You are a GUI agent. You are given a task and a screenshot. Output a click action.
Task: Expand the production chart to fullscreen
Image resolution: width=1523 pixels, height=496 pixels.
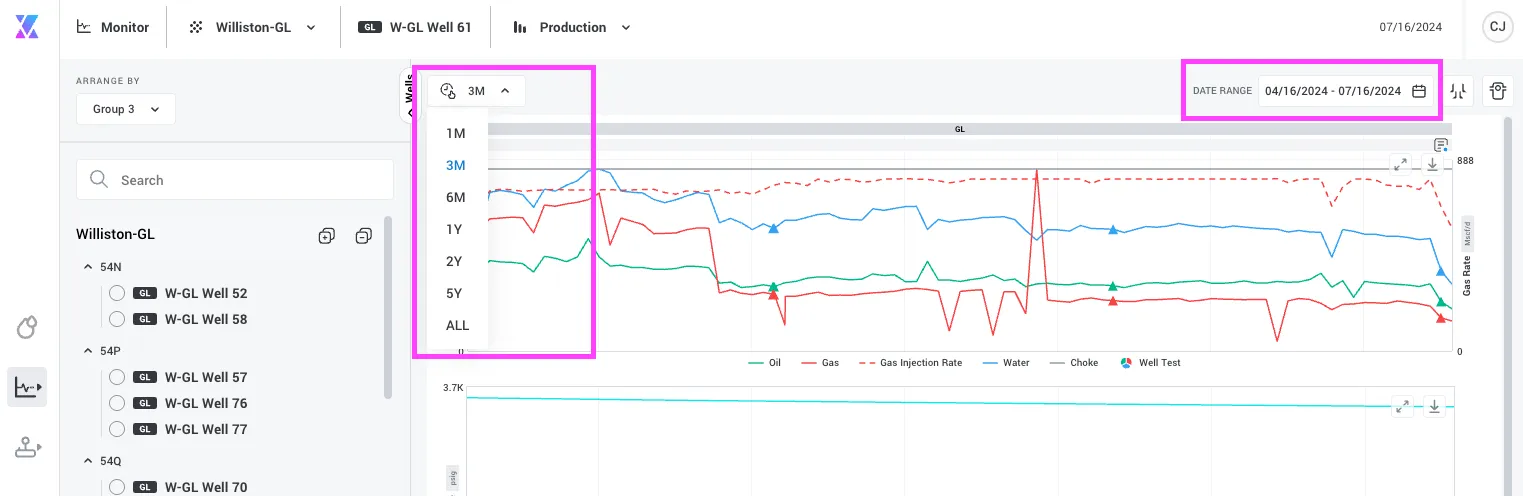(1401, 163)
